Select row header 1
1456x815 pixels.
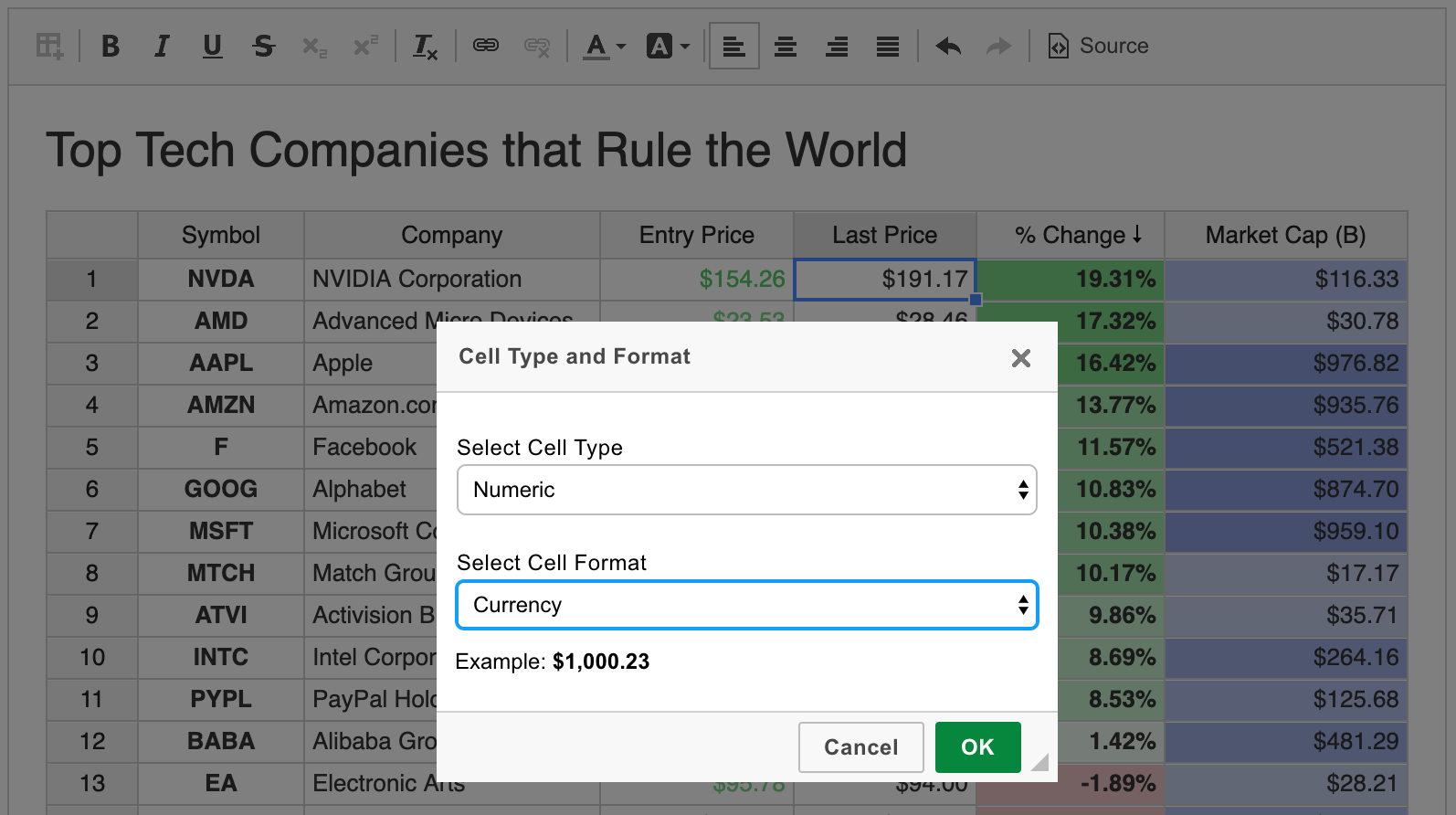point(92,280)
